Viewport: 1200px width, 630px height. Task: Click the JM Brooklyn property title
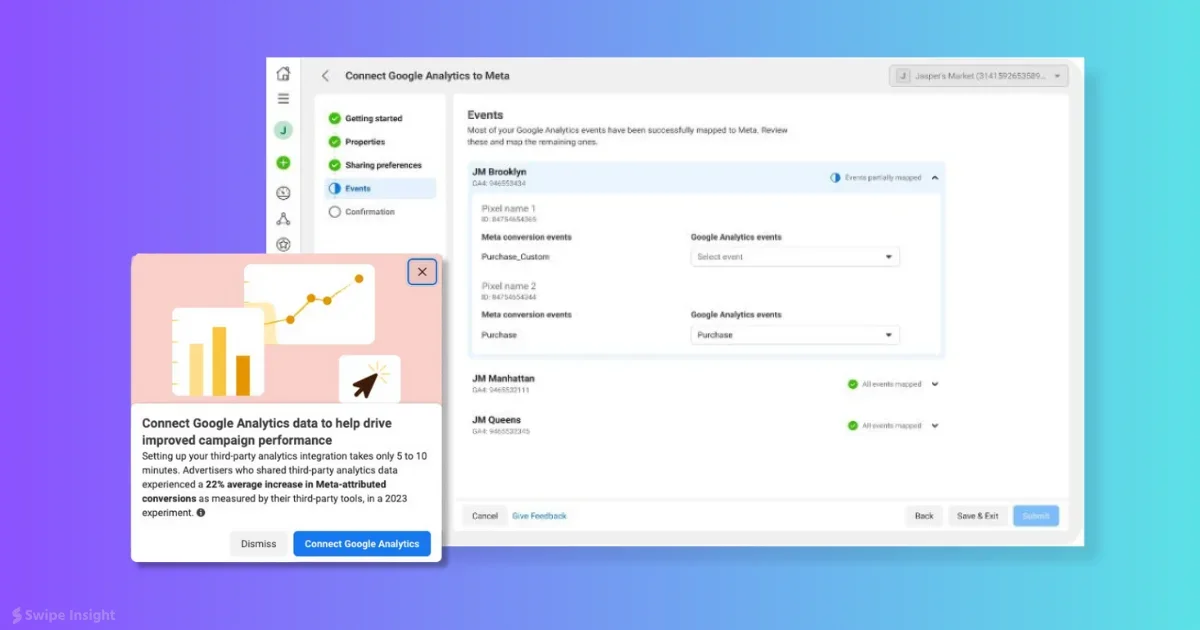(x=499, y=172)
